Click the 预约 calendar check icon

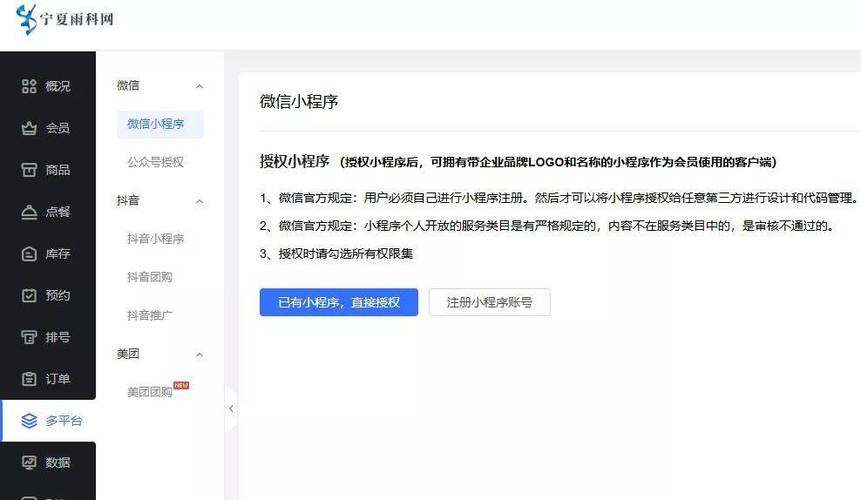pyautogui.click(x=29, y=295)
